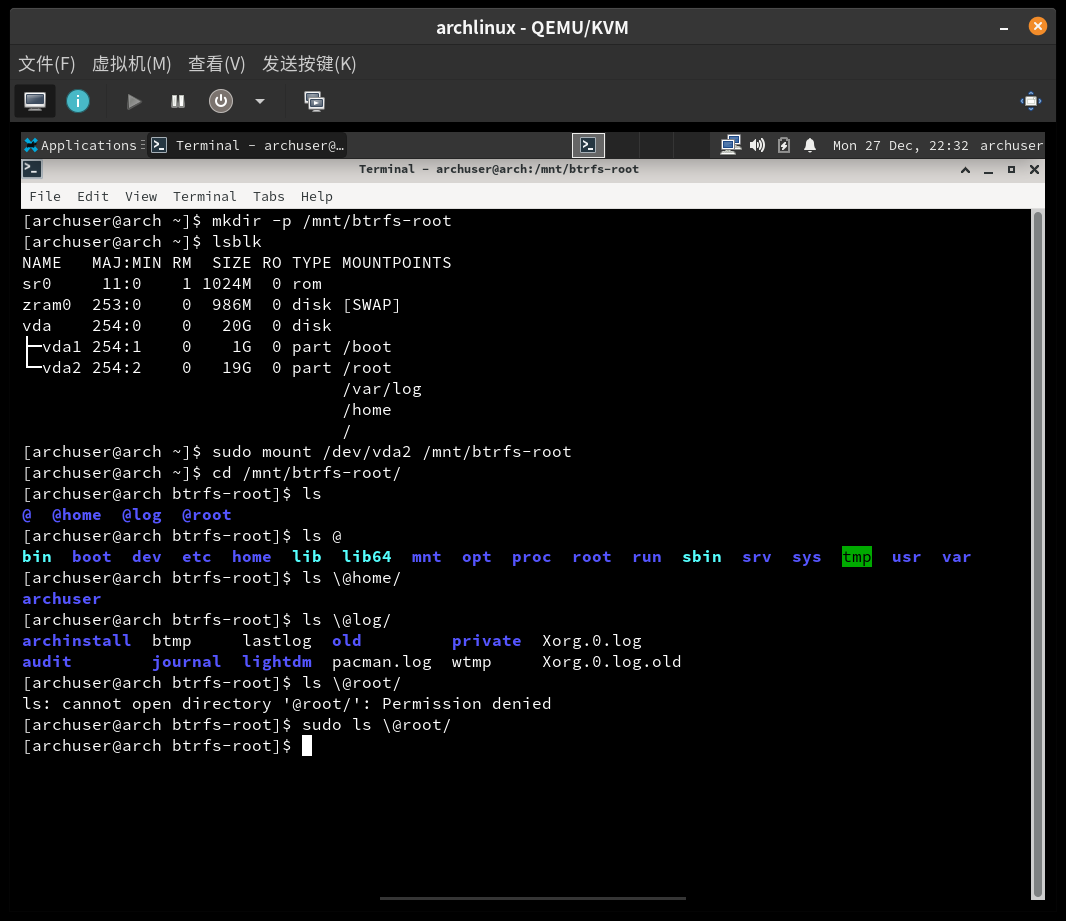Close the terminal window
The image size is (1066, 921).
click(x=1034, y=170)
